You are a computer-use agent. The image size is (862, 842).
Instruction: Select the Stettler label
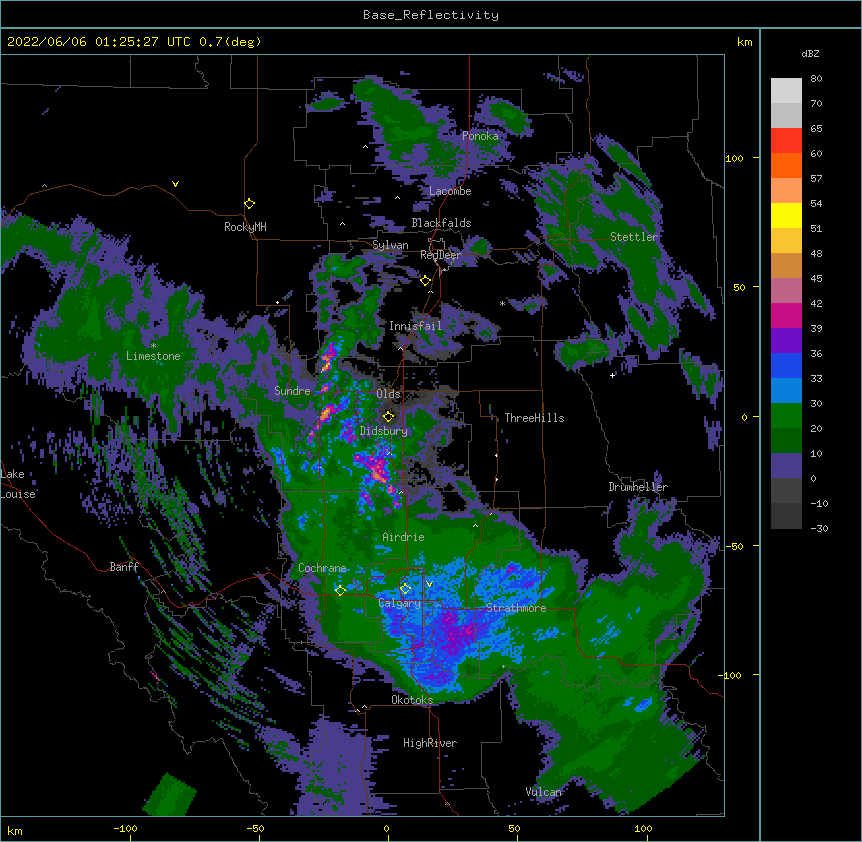click(x=634, y=237)
